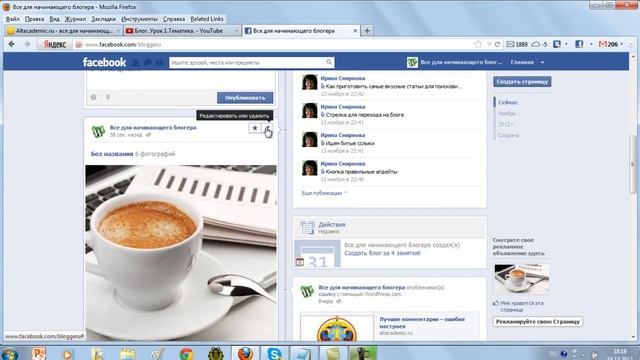
Task: Switch to the YouTube 'Блог. Урок 1' tab
Action: click(x=182, y=31)
